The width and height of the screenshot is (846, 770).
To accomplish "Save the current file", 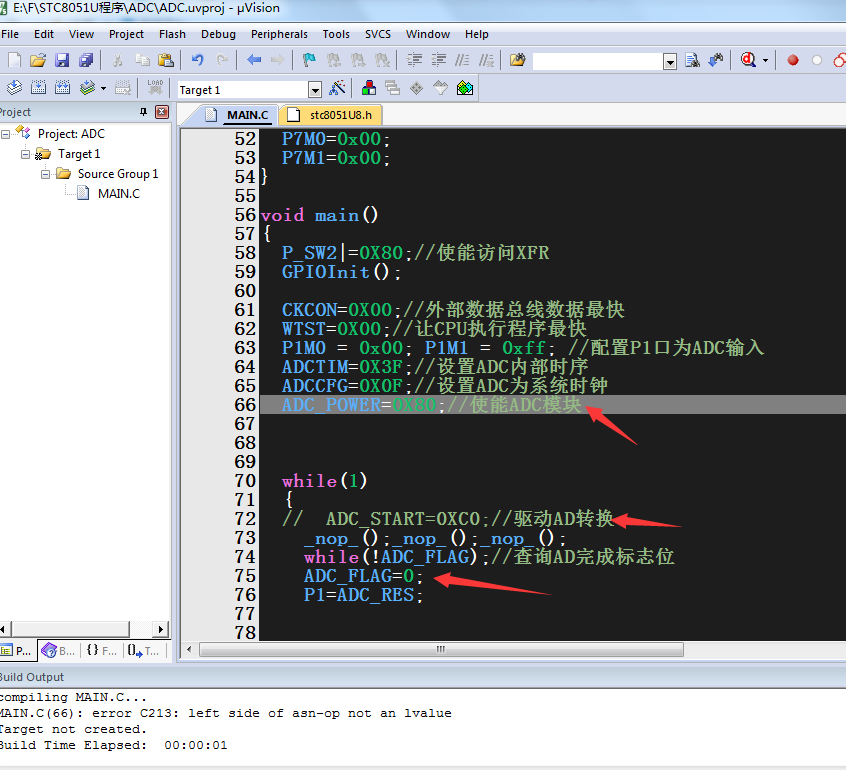I will pyautogui.click(x=62, y=60).
